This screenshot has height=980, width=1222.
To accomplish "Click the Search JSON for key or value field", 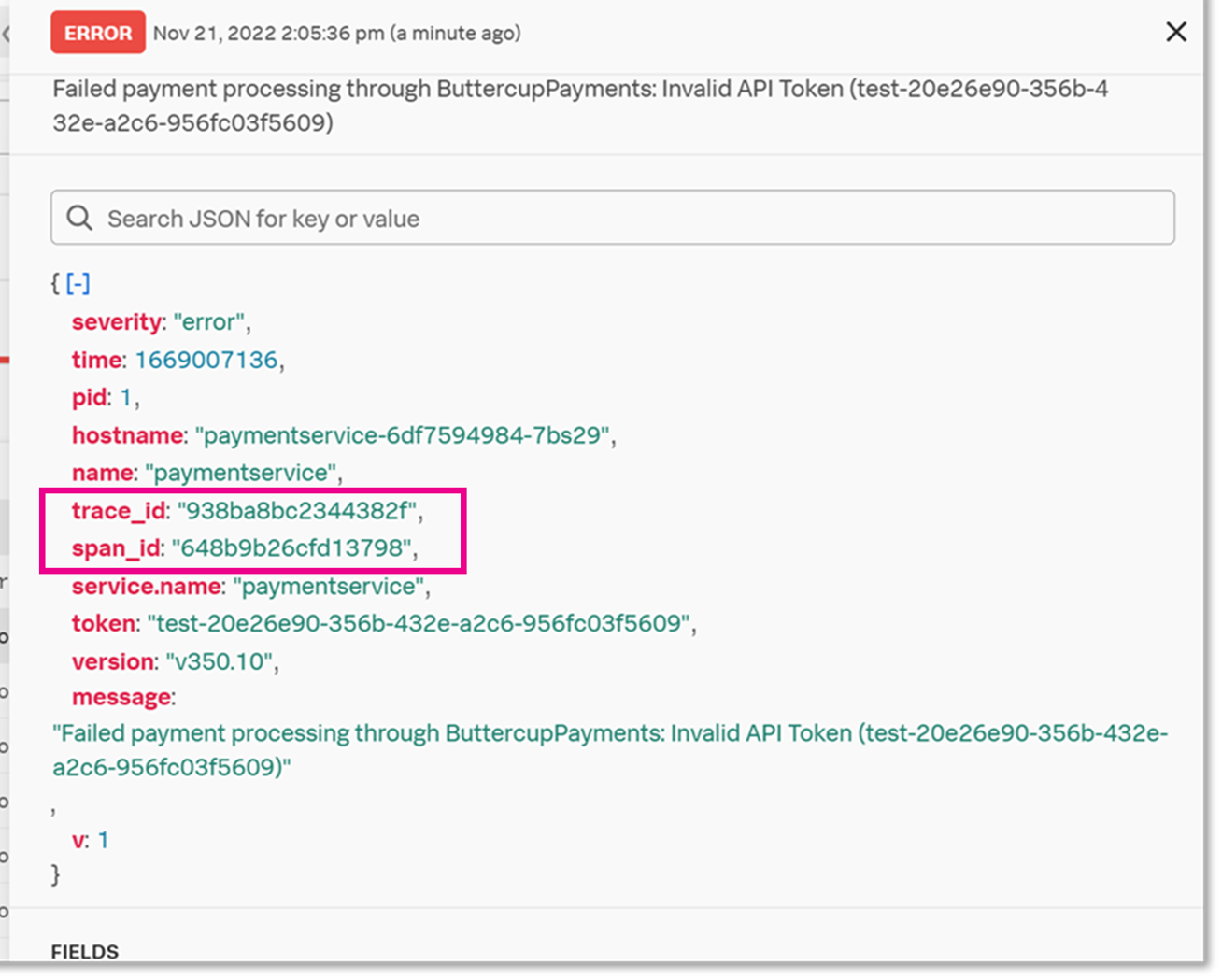I will click(x=613, y=218).
